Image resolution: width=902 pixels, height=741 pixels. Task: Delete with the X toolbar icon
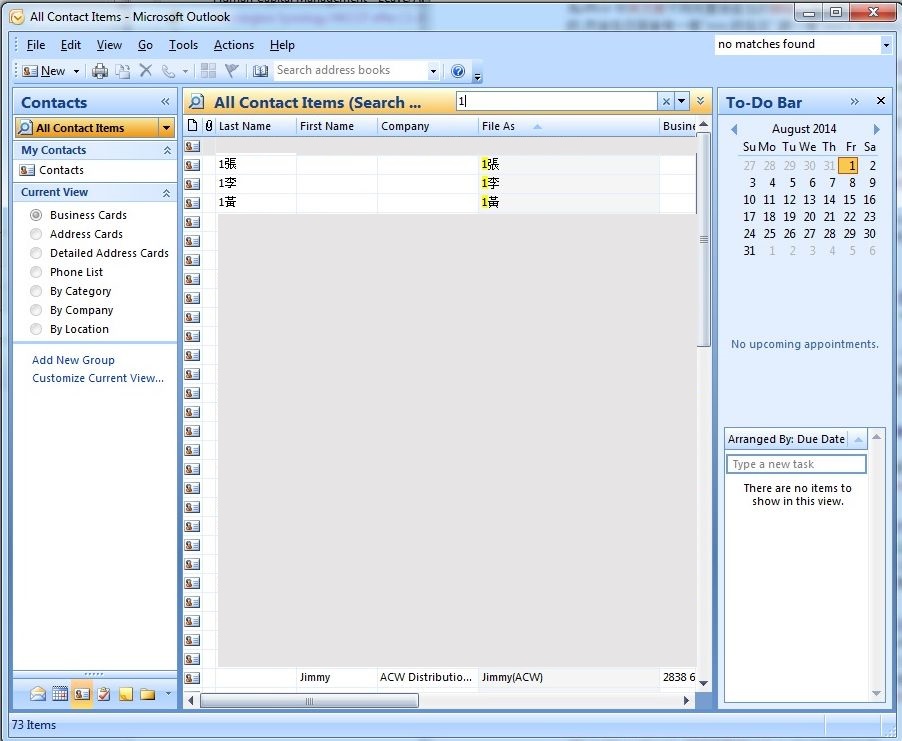[x=146, y=71]
